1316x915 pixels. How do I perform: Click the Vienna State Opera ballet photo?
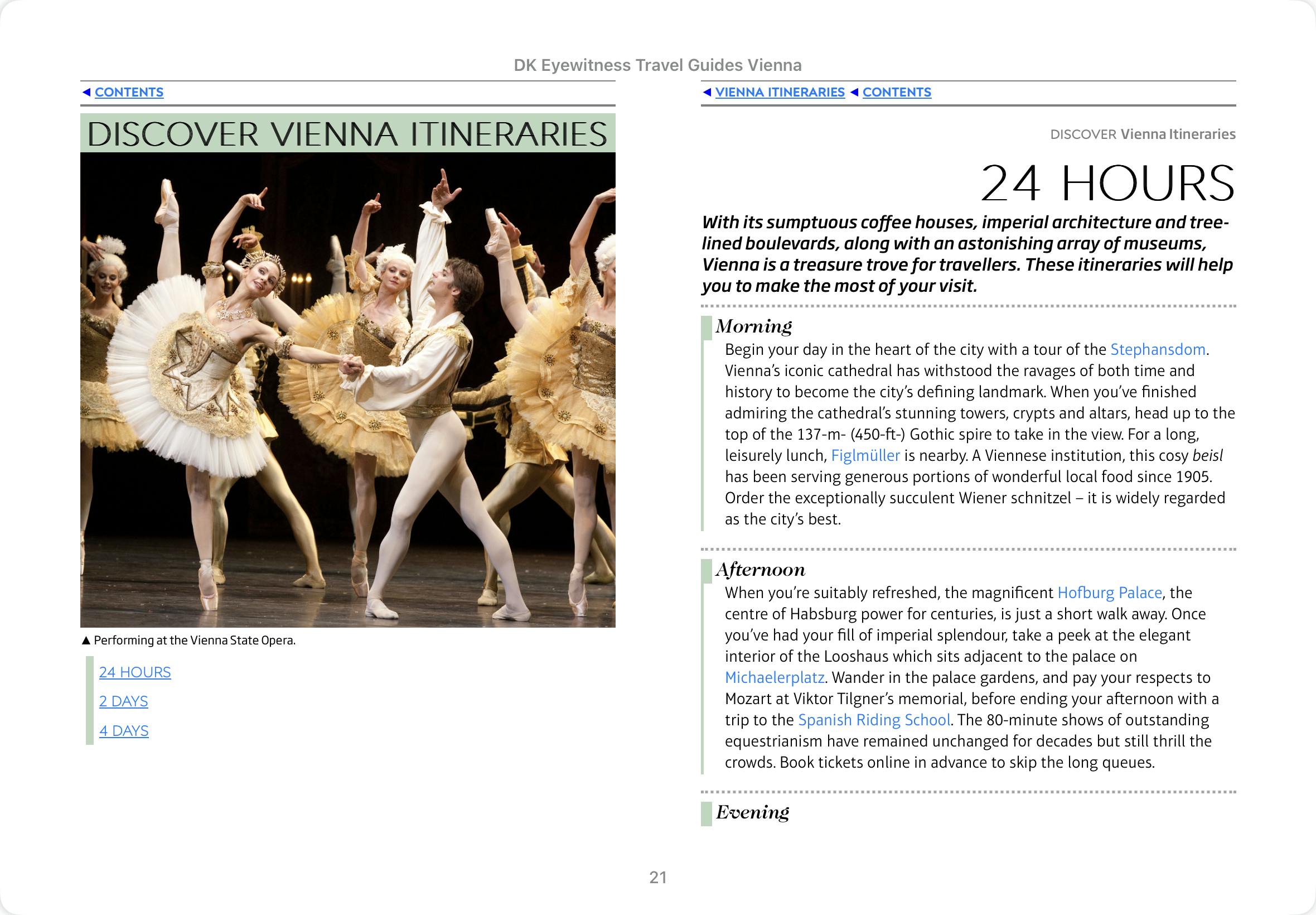pos(348,390)
